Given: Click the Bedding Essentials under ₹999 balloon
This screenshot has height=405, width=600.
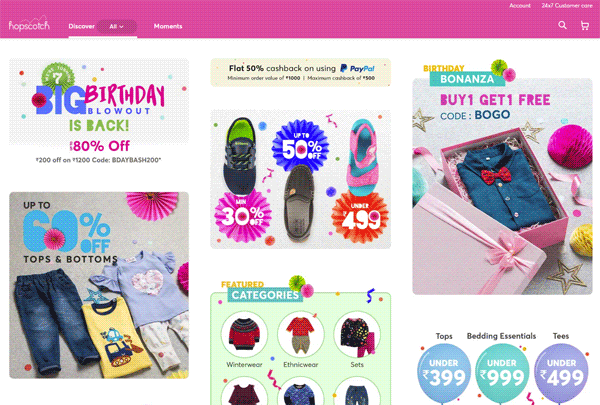Looking at the screenshot, I should (502, 373).
